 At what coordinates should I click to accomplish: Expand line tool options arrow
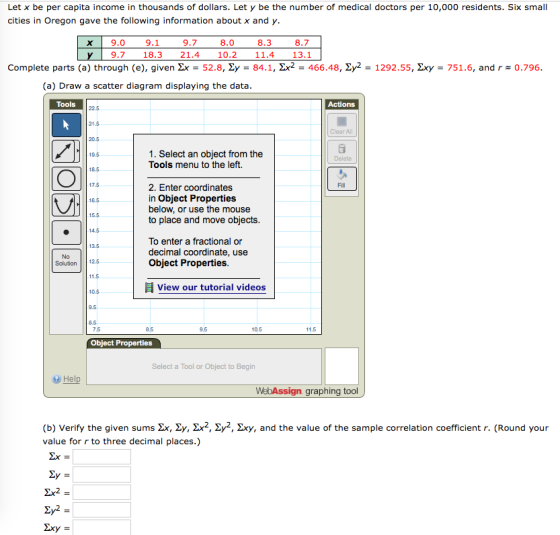(78, 151)
